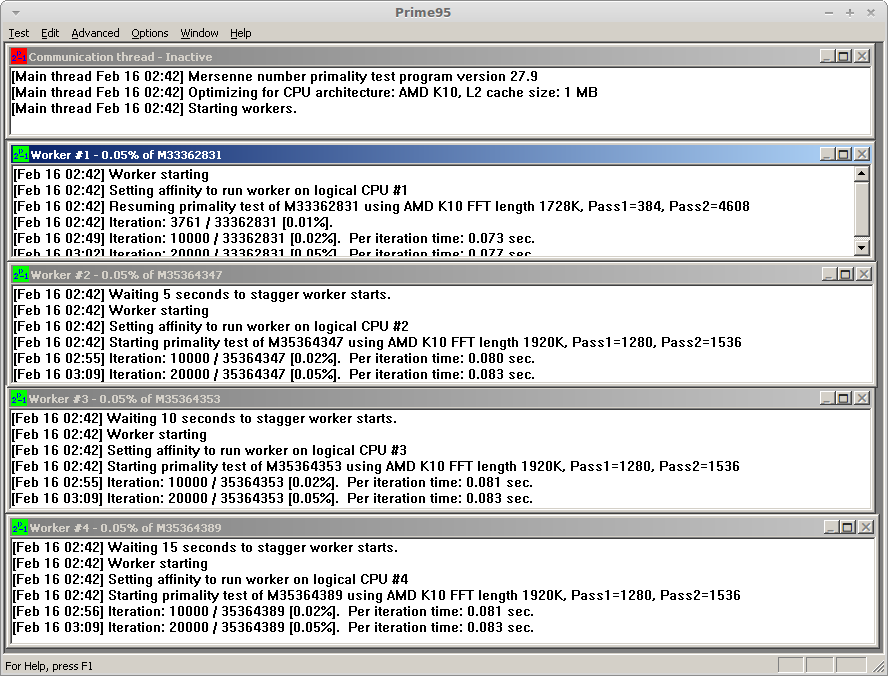This screenshot has width=888, height=676.
Task: Click the red Communication thread window icon
Action: click(19, 57)
